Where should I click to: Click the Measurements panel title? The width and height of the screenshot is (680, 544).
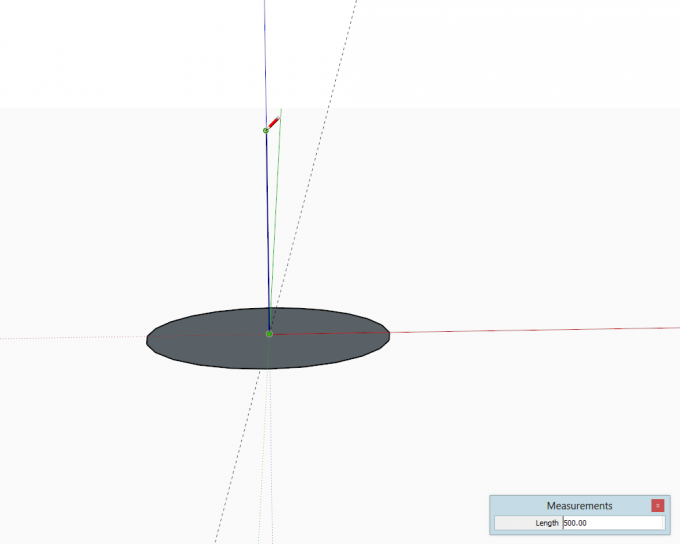pyautogui.click(x=579, y=506)
